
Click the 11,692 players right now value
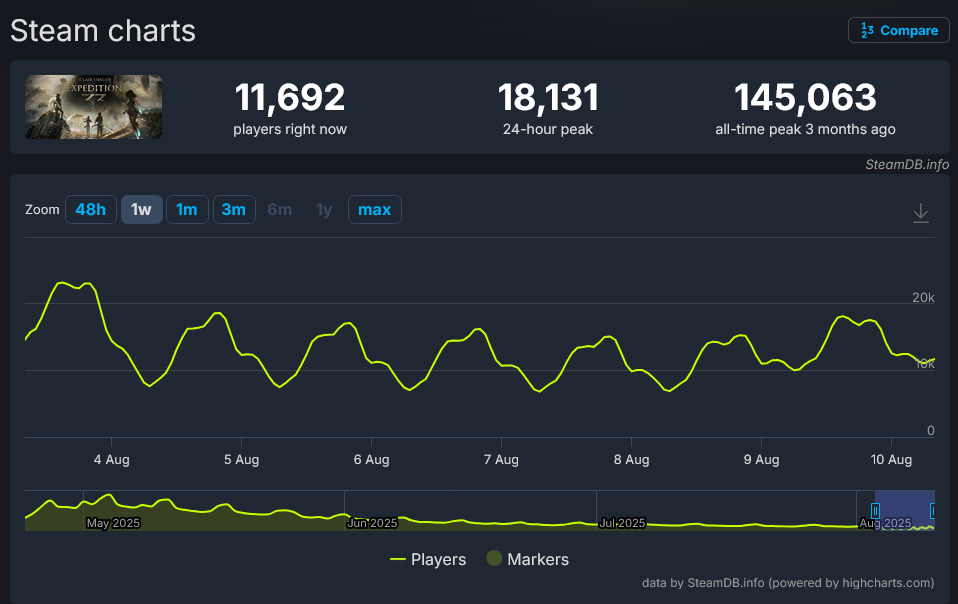[290, 98]
